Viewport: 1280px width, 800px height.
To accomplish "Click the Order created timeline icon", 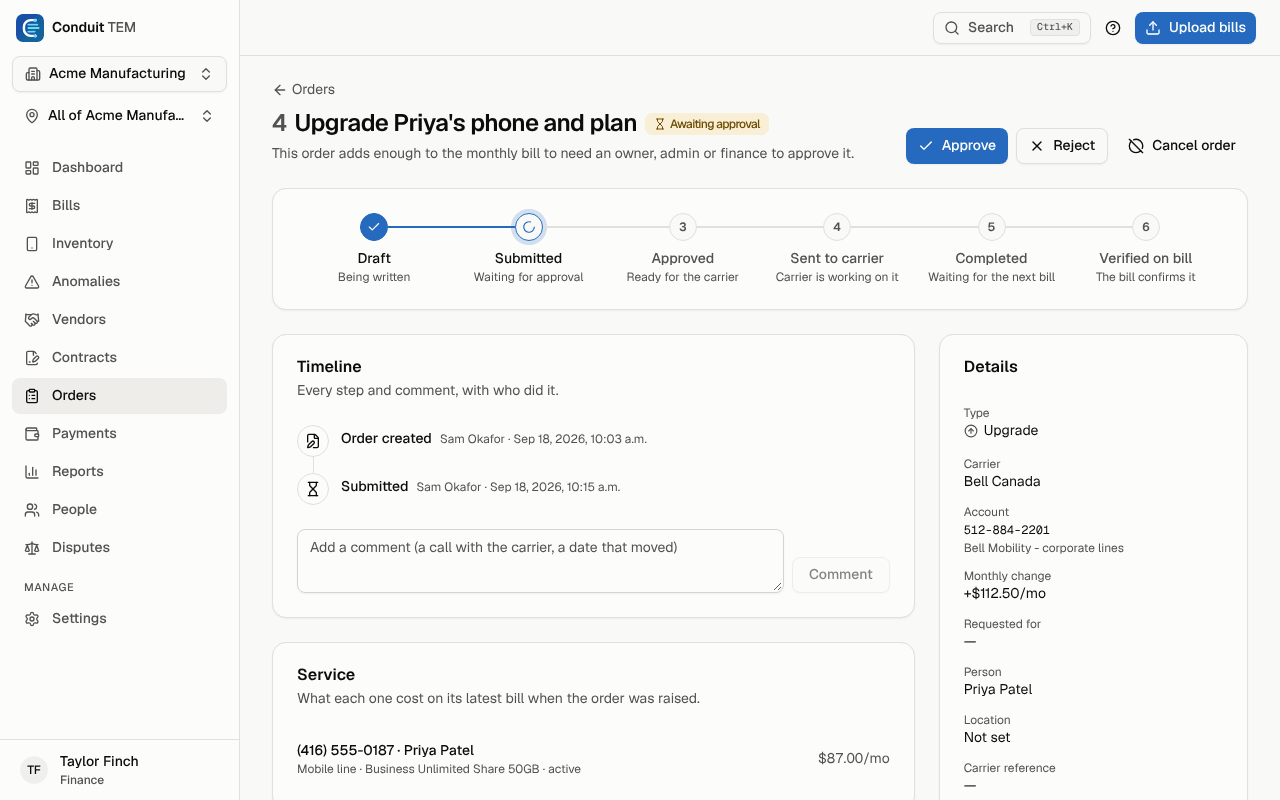I will (313, 441).
